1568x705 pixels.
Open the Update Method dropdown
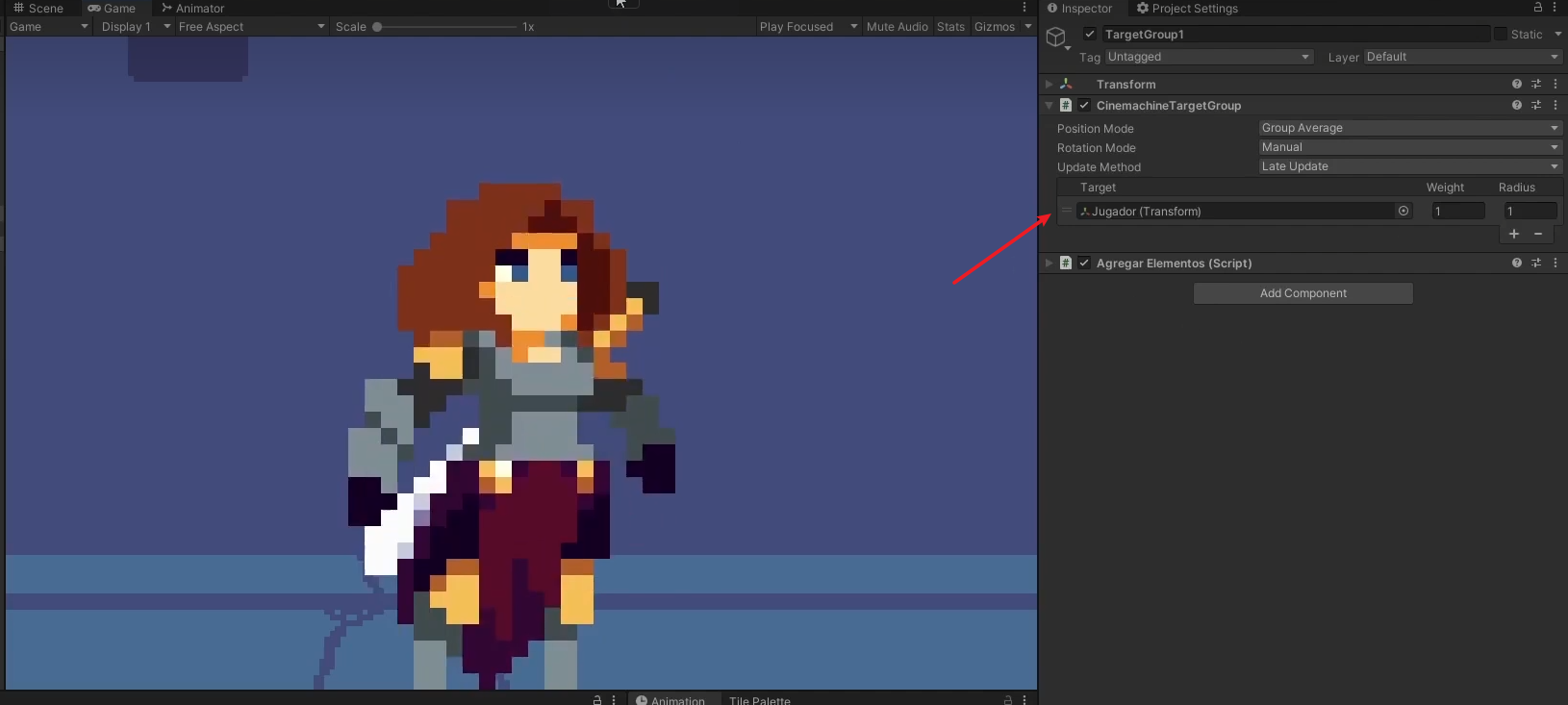pos(1410,166)
